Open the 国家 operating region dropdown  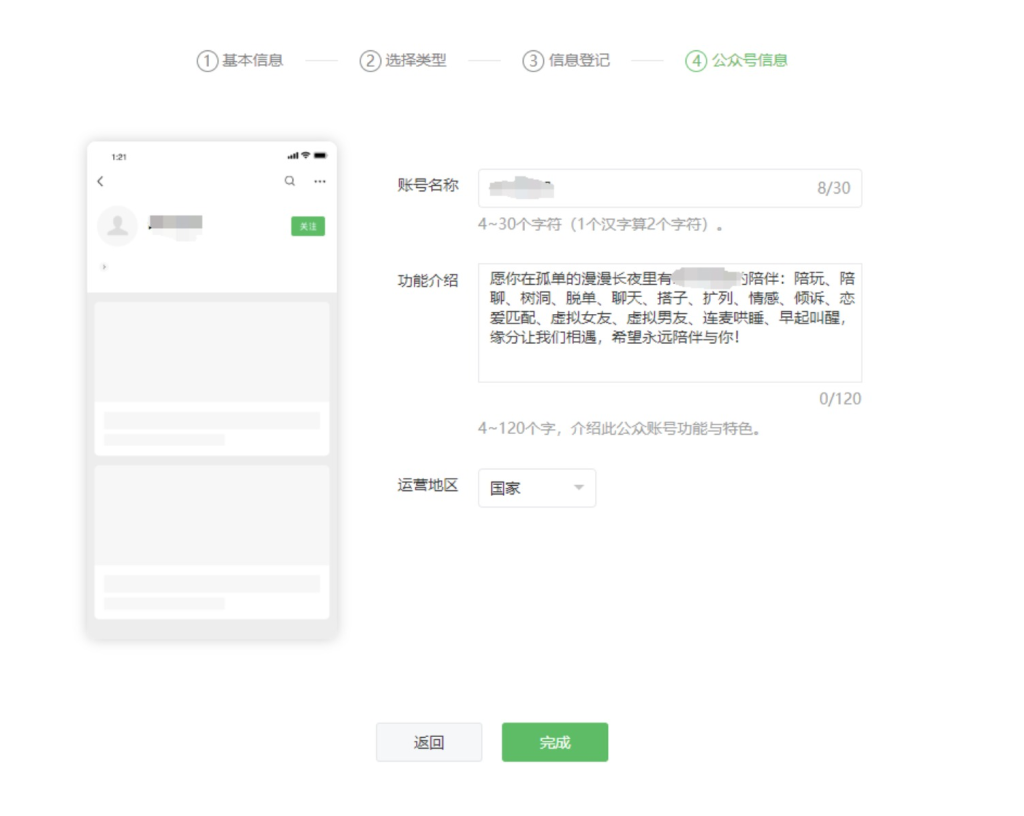537,488
